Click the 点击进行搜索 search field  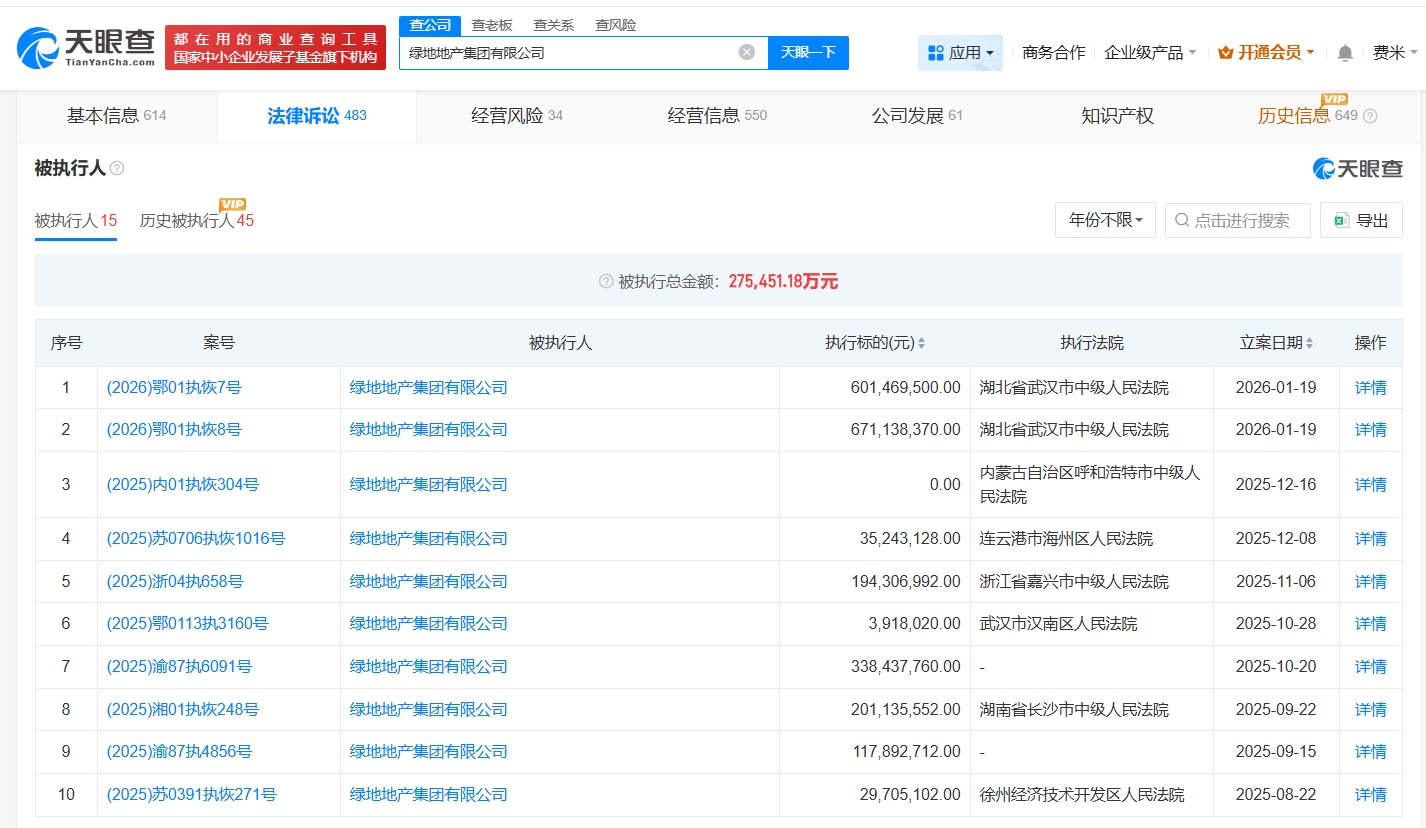1240,220
